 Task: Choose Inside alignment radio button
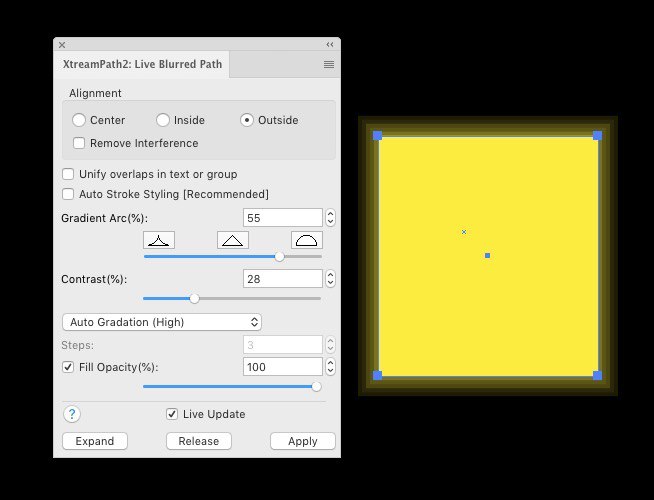(x=163, y=120)
